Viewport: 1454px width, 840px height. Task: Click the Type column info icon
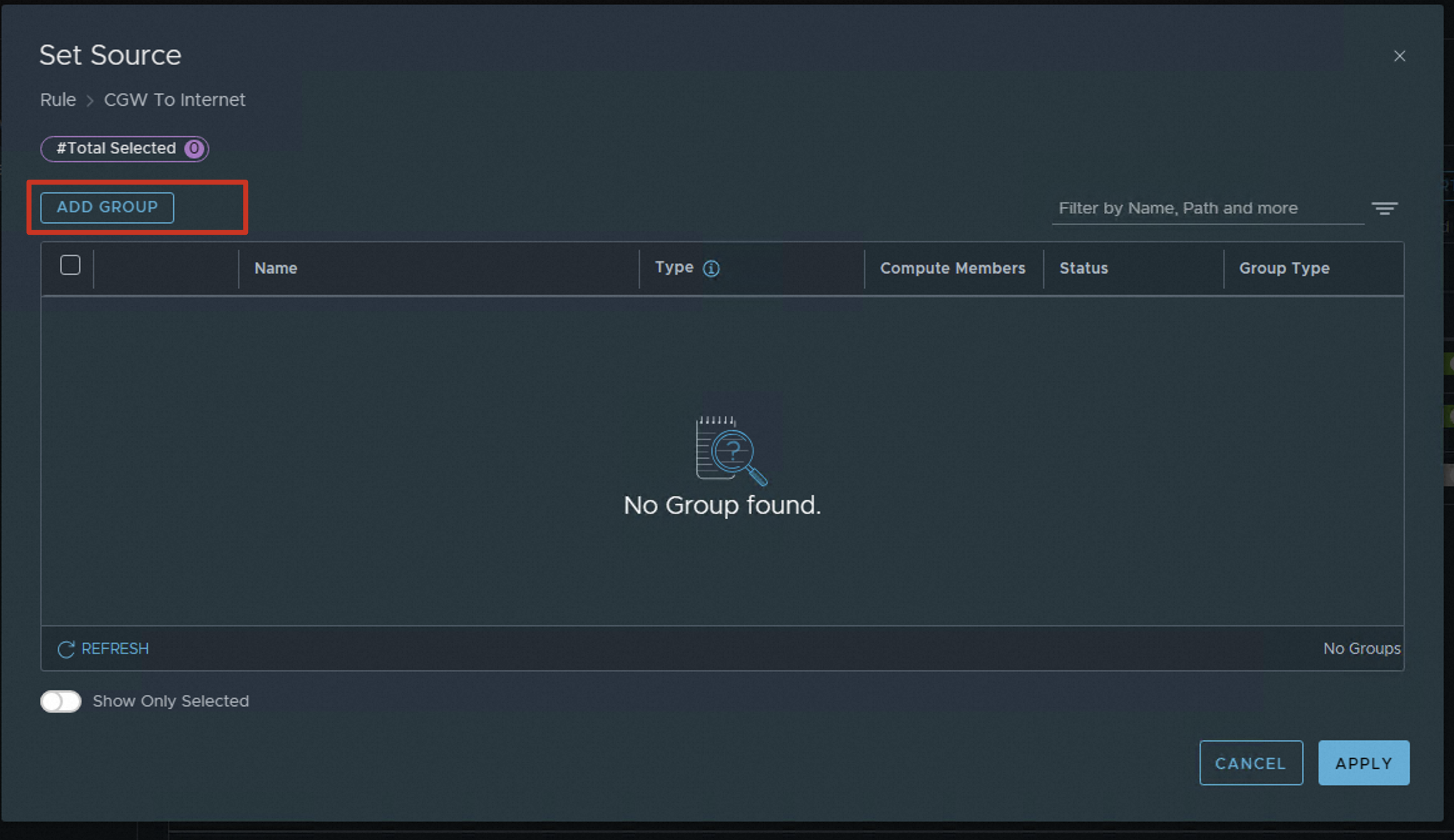(711, 269)
